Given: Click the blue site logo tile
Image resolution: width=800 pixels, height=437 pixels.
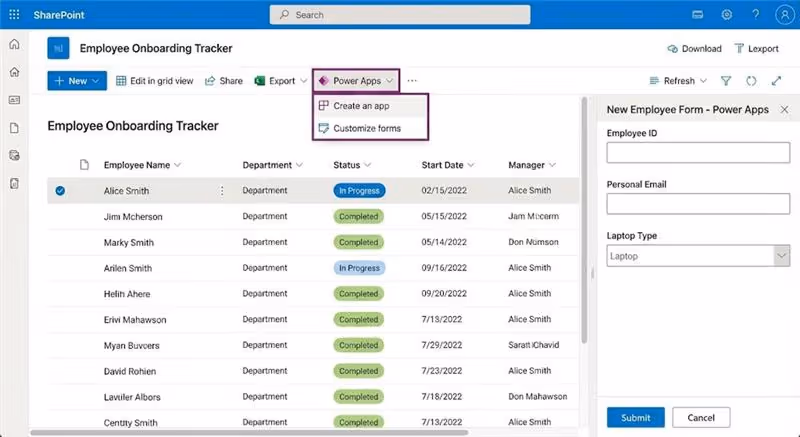Looking at the screenshot, I should (x=58, y=48).
